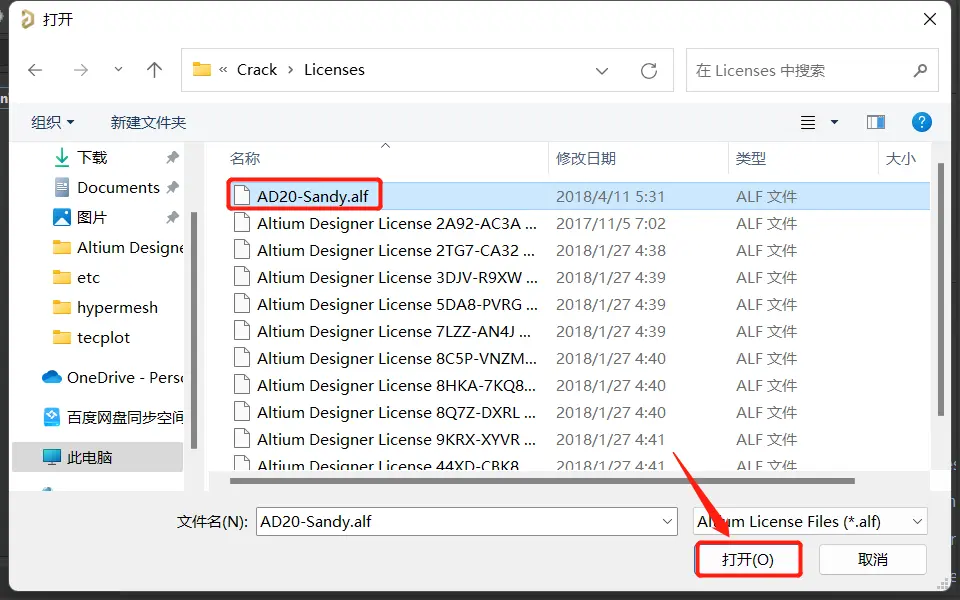
Task: Click file icon of License 9KRX-XYVR
Action: 242,438
